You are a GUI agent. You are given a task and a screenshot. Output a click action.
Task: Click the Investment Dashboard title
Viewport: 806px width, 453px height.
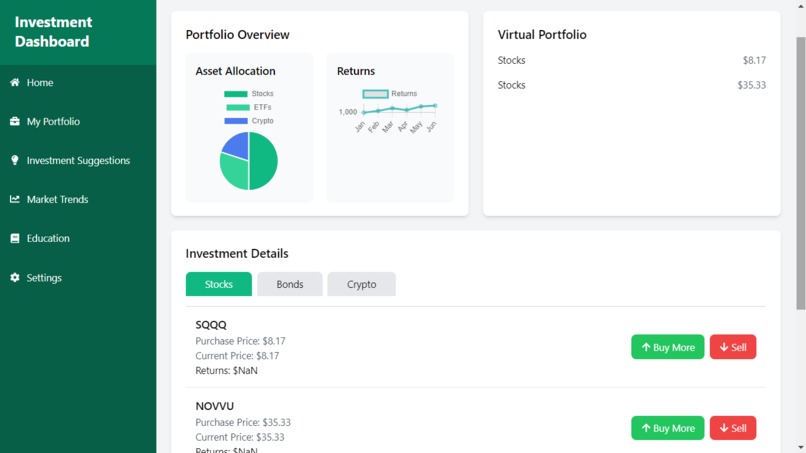(53, 32)
